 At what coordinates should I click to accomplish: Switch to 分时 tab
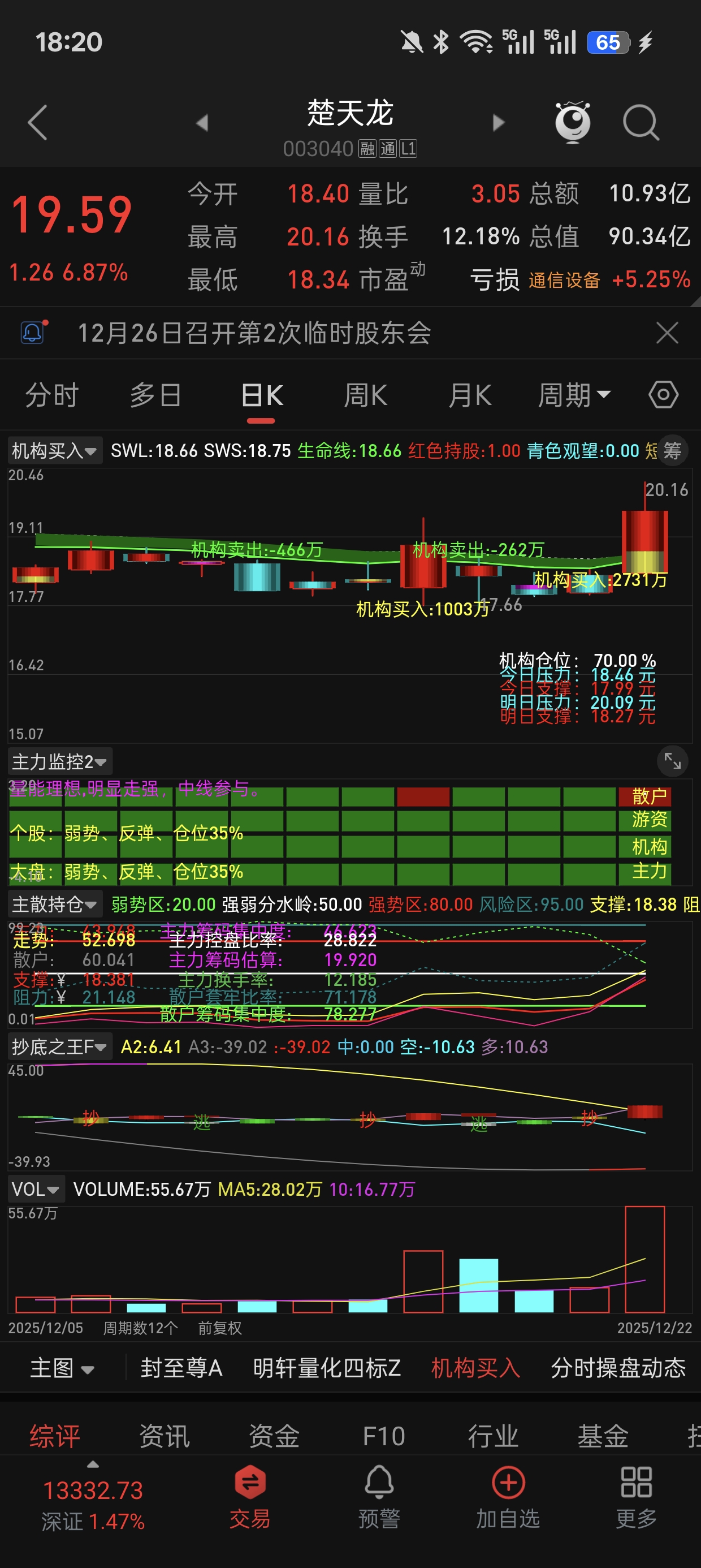51,395
